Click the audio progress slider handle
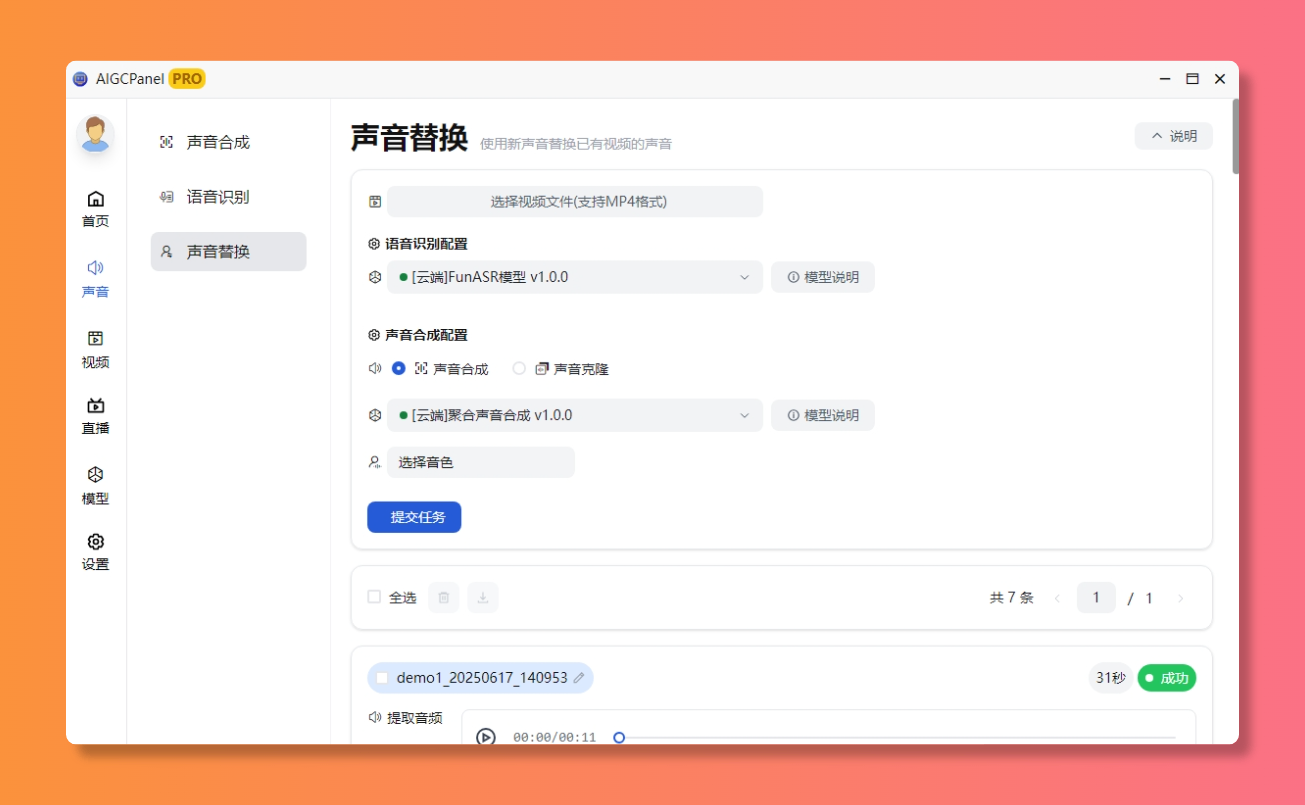 coord(619,738)
